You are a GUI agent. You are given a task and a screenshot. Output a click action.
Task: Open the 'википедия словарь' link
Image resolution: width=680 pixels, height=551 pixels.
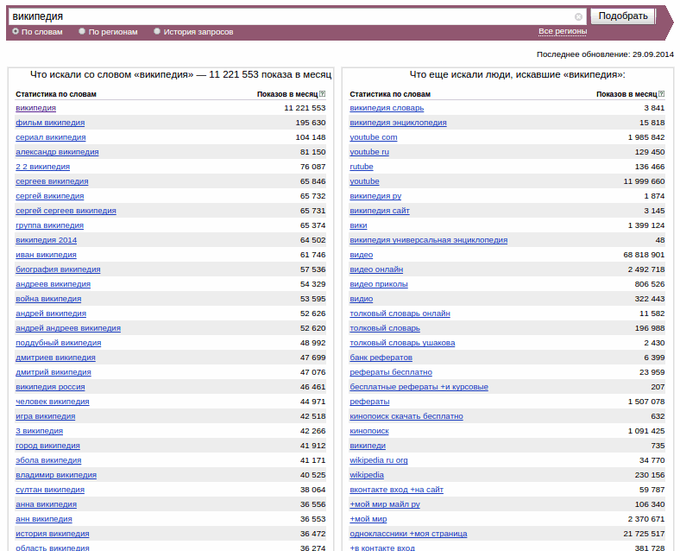[387, 108]
